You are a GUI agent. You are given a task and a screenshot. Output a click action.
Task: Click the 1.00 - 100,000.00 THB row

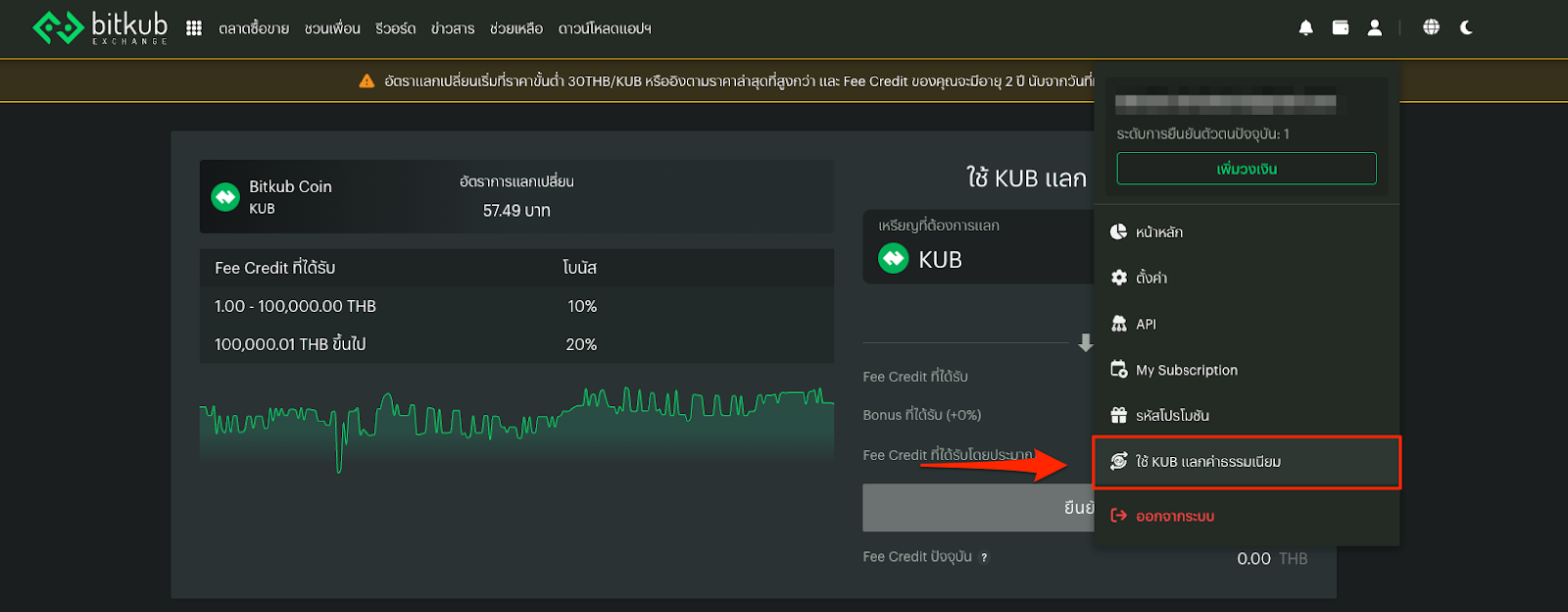point(516,306)
